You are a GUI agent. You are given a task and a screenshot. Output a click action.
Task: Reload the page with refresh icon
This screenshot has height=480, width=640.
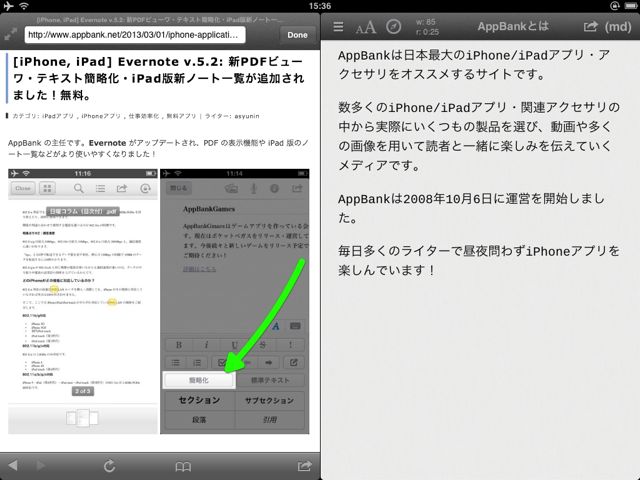109,466
